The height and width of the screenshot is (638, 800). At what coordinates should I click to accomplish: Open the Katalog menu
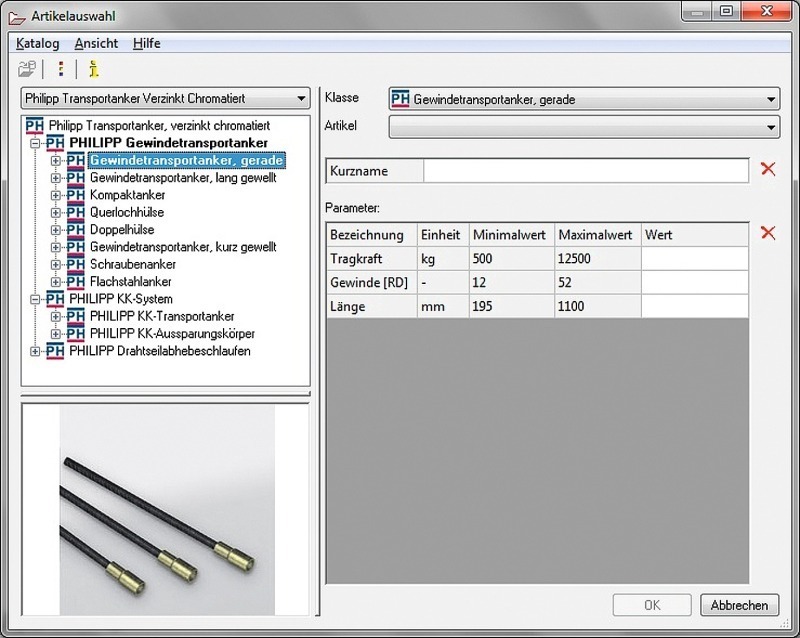(x=37, y=44)
